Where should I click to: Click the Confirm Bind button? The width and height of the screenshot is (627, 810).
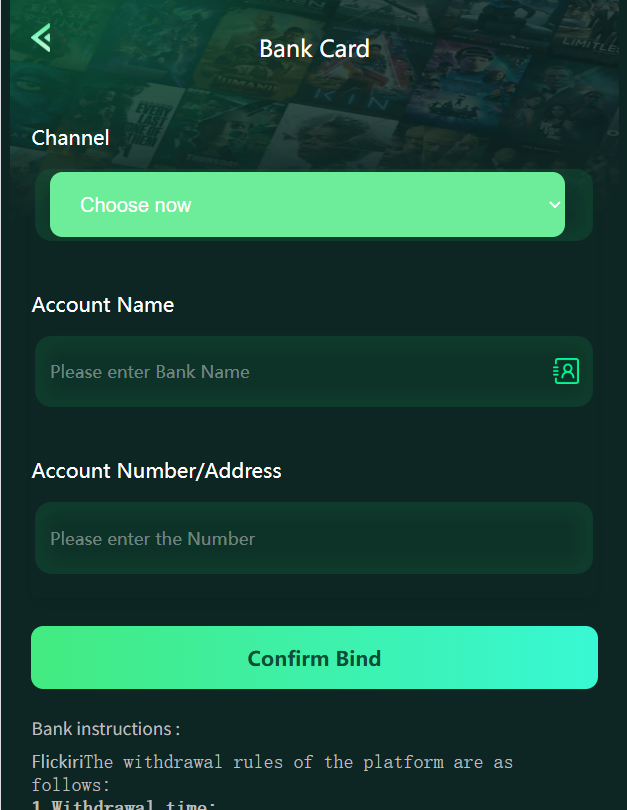314,658
